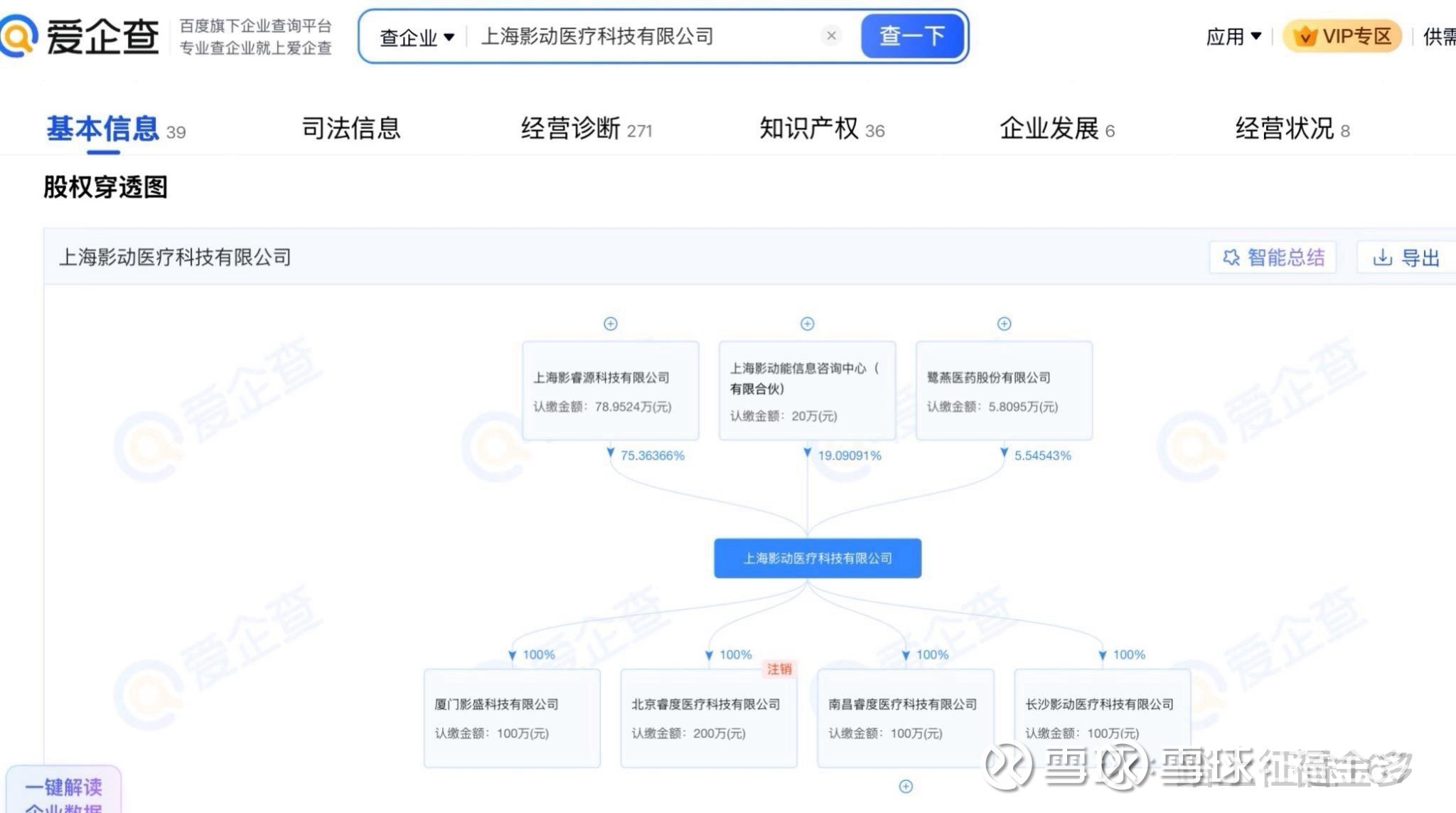Expand plus icon below 南昌睿度医疗科技有限公司
The height and width of the screenshot is (813, 1456).
tap(905, 786)
